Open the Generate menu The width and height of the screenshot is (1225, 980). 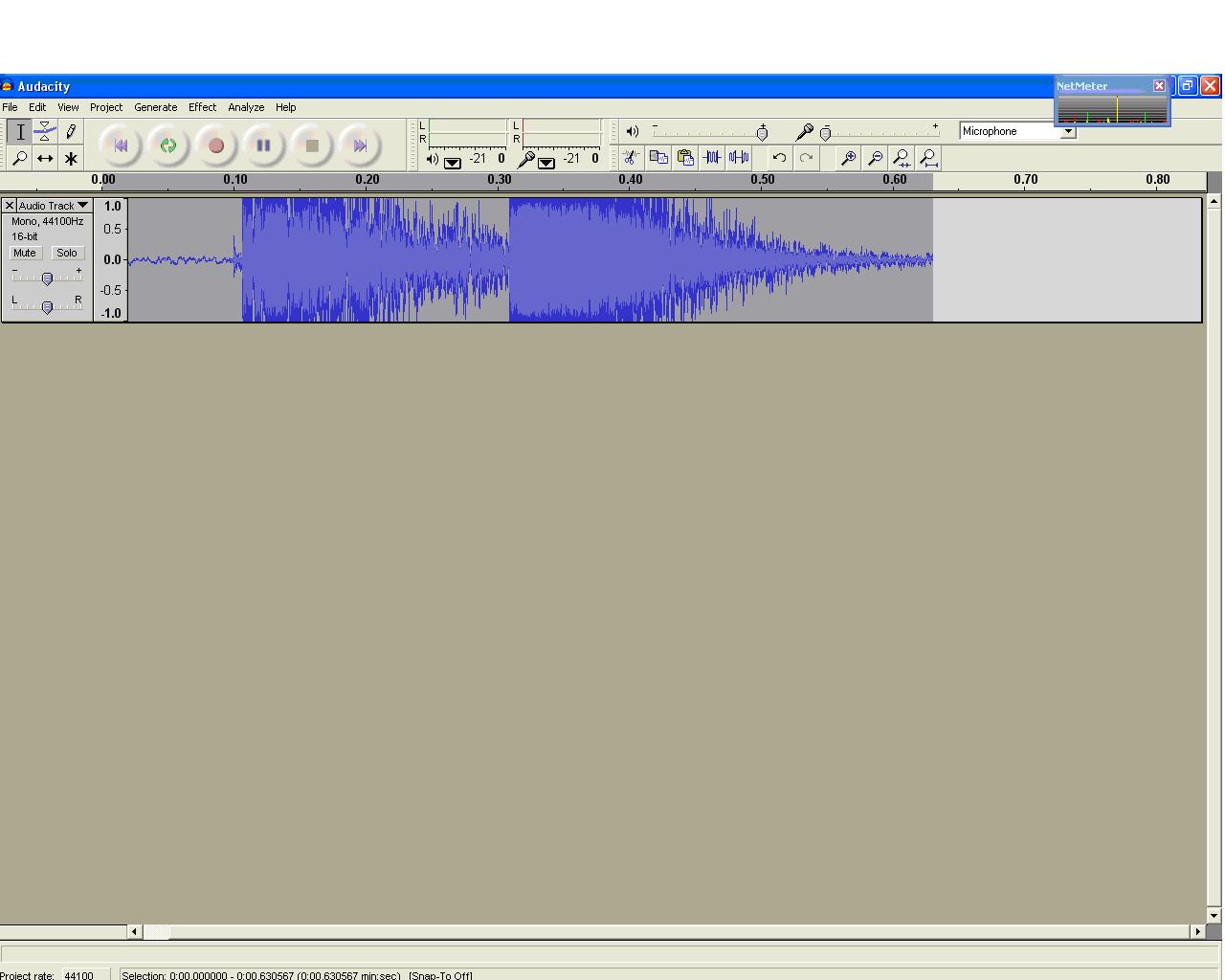pos(155,107)
